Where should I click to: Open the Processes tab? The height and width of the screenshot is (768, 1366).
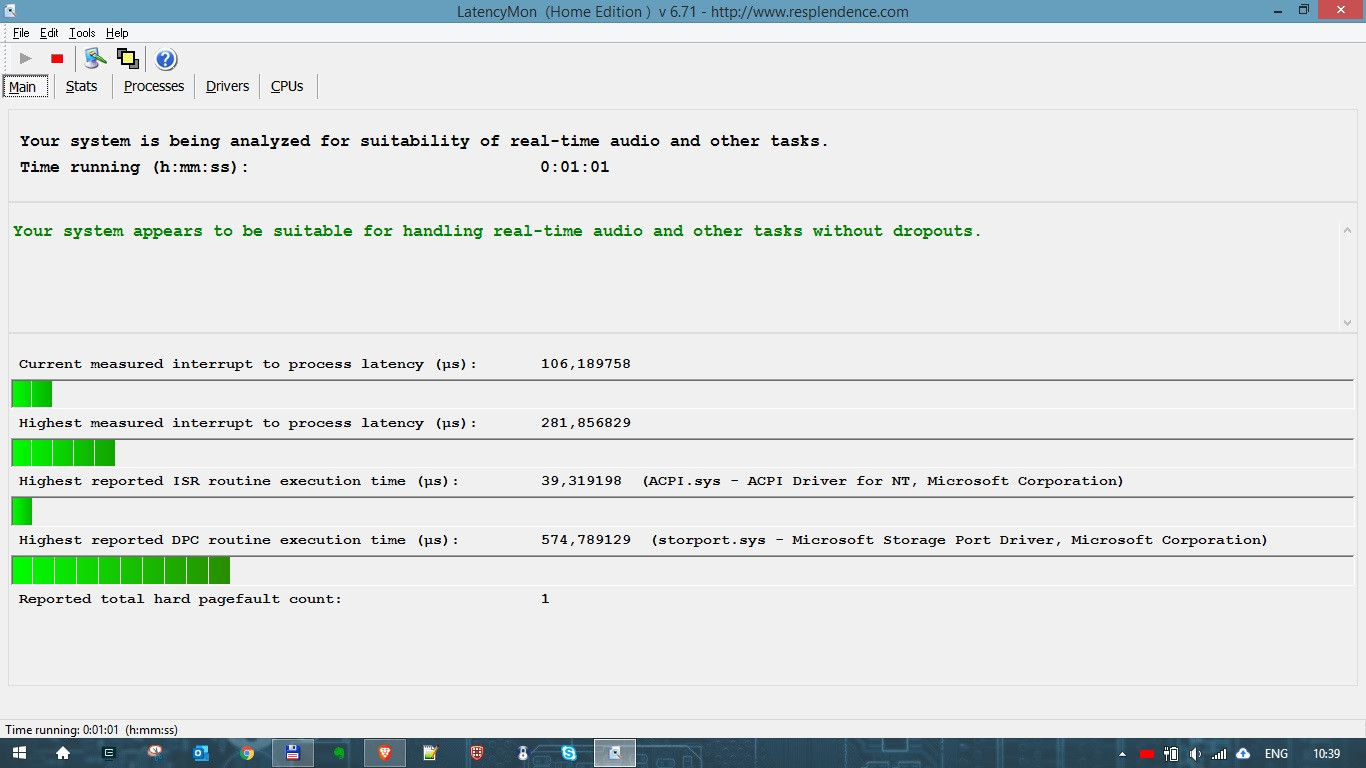pos(154,86)
